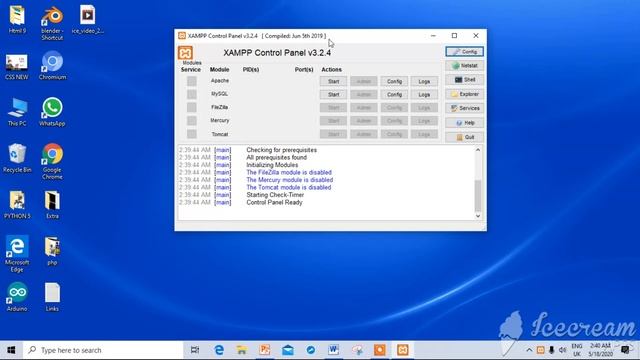Click 'The Tomcat module is disabled' log line

(289, 188)
